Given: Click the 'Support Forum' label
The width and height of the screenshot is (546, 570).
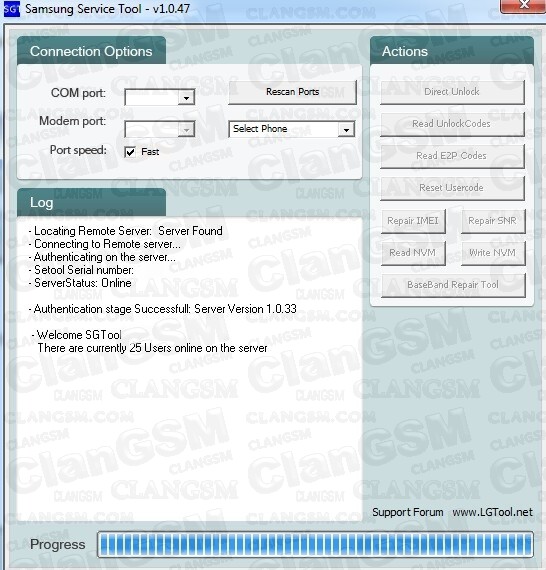Looking at the screenshot, I should pyautogui.click(x=408, y=512).
